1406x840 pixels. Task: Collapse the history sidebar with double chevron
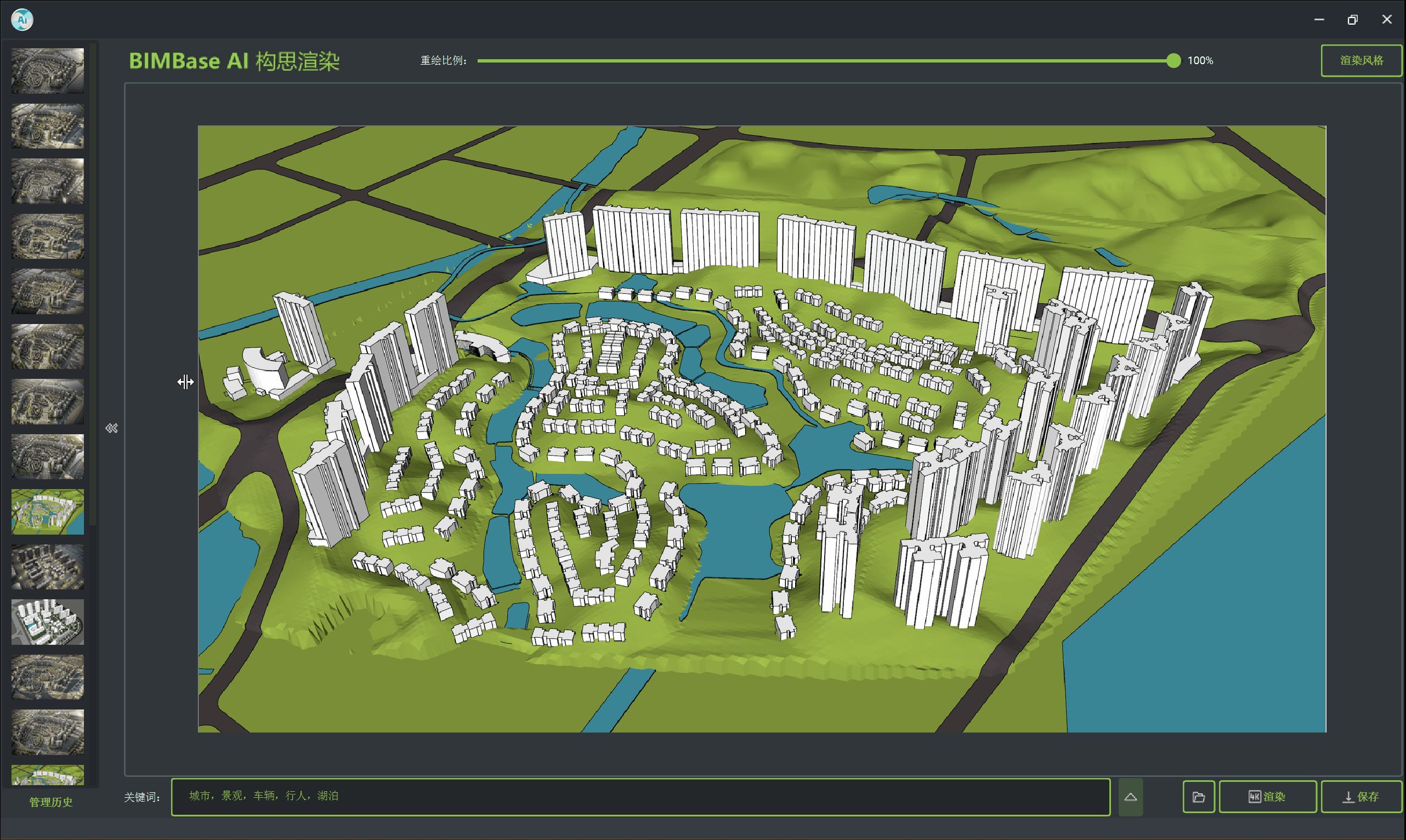coord(111,428)
